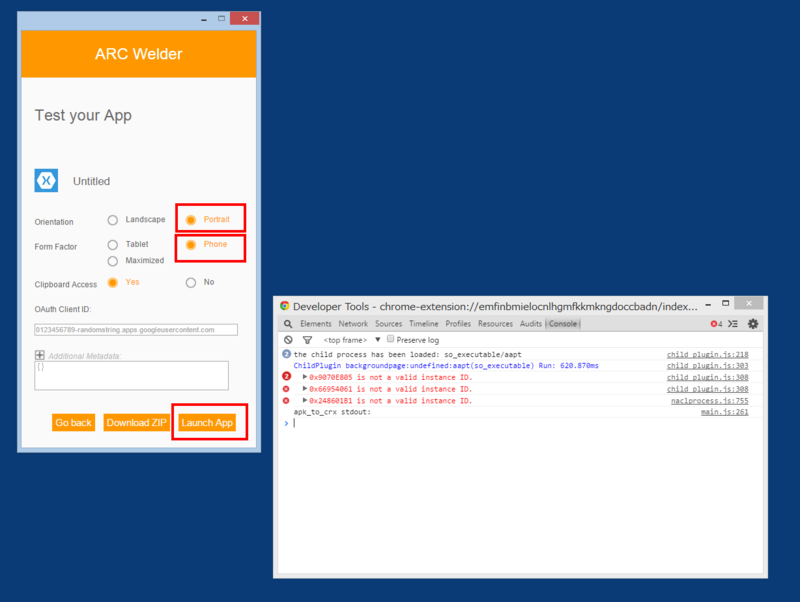This screenshot has width=800, height=602.
Task: Click the Chrome icon in Developer Tools title
Action: [x=285, y=306]
